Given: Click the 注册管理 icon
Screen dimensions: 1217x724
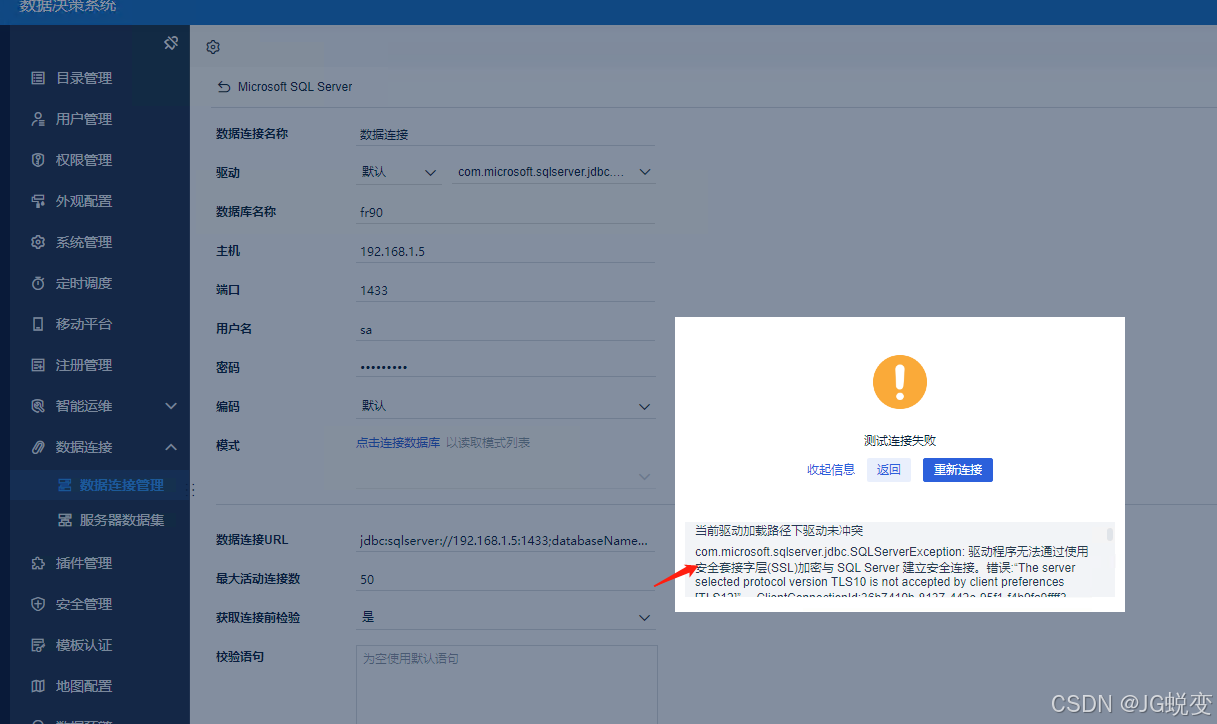Looking at the screenshot, I should (x=38, y=365).
